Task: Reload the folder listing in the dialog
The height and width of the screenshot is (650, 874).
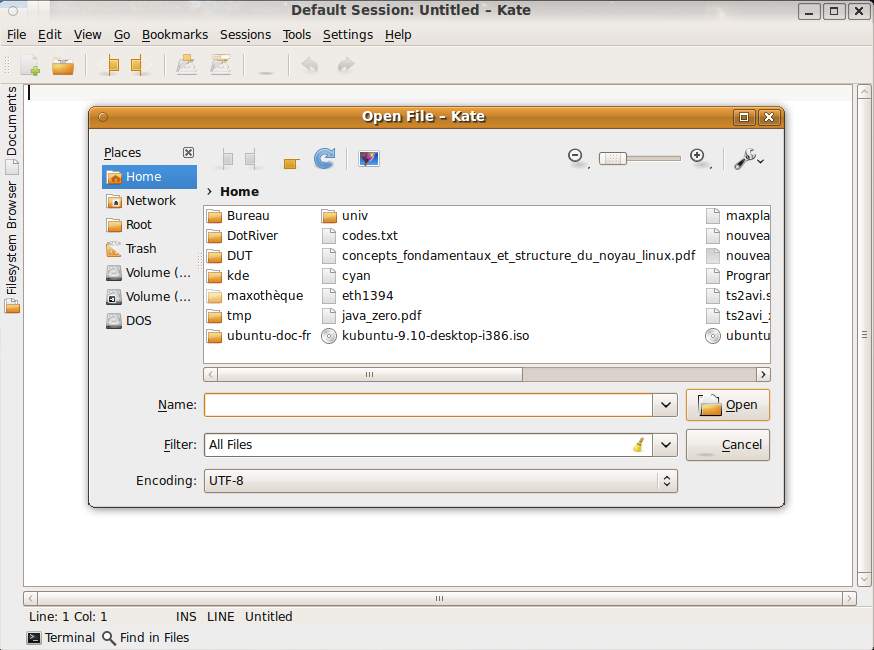Action: 324,159
